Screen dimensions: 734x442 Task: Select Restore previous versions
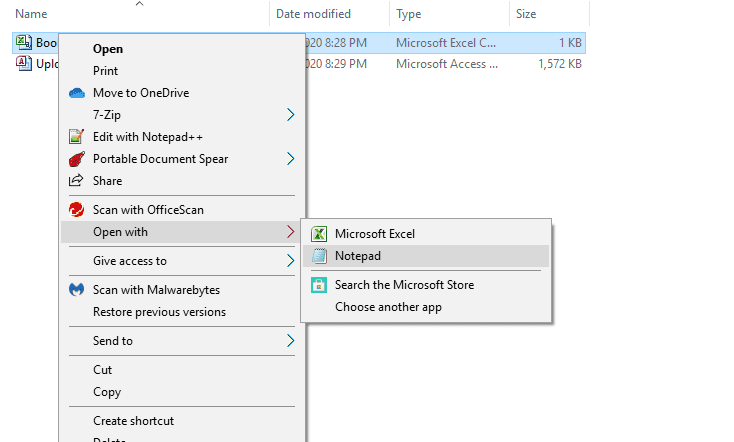click(x=183, y=312)
